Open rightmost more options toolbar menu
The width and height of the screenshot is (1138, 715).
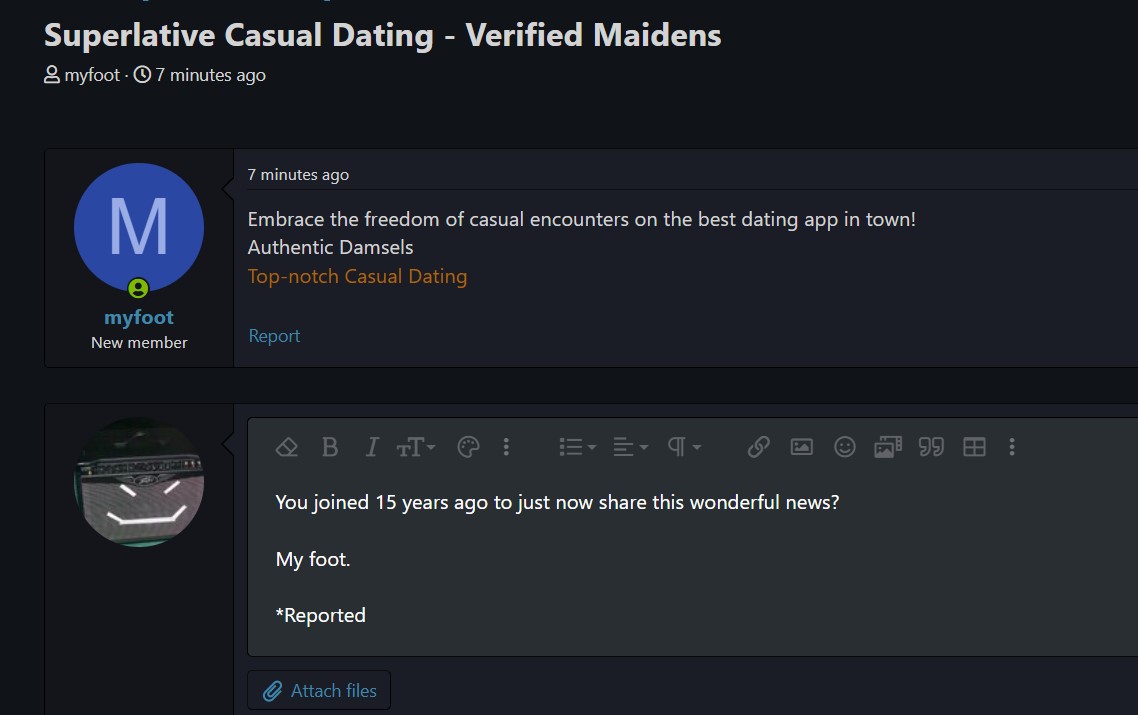[1012, 447]
